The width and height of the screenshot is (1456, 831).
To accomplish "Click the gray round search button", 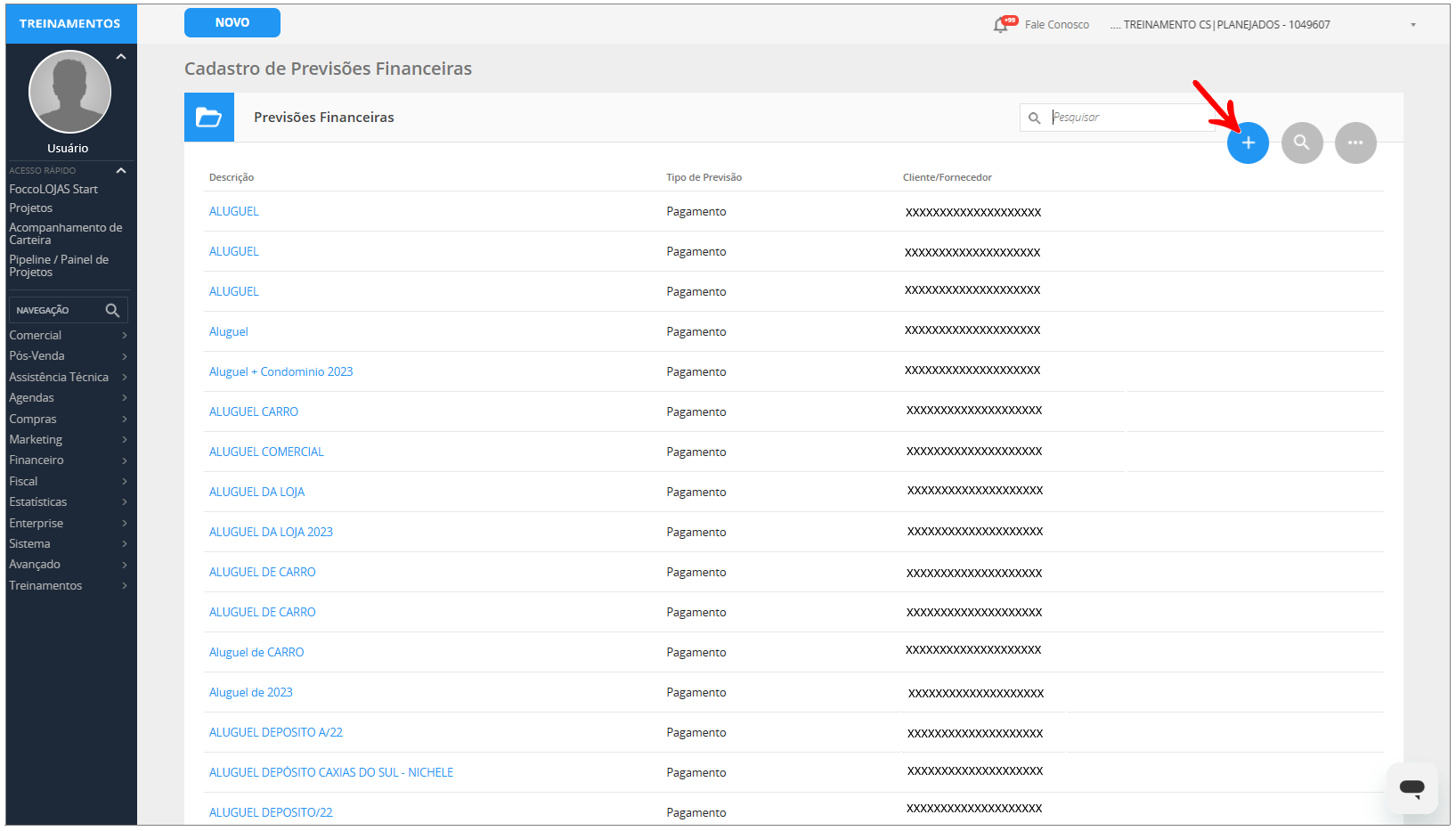I will tap(1302, 143).
